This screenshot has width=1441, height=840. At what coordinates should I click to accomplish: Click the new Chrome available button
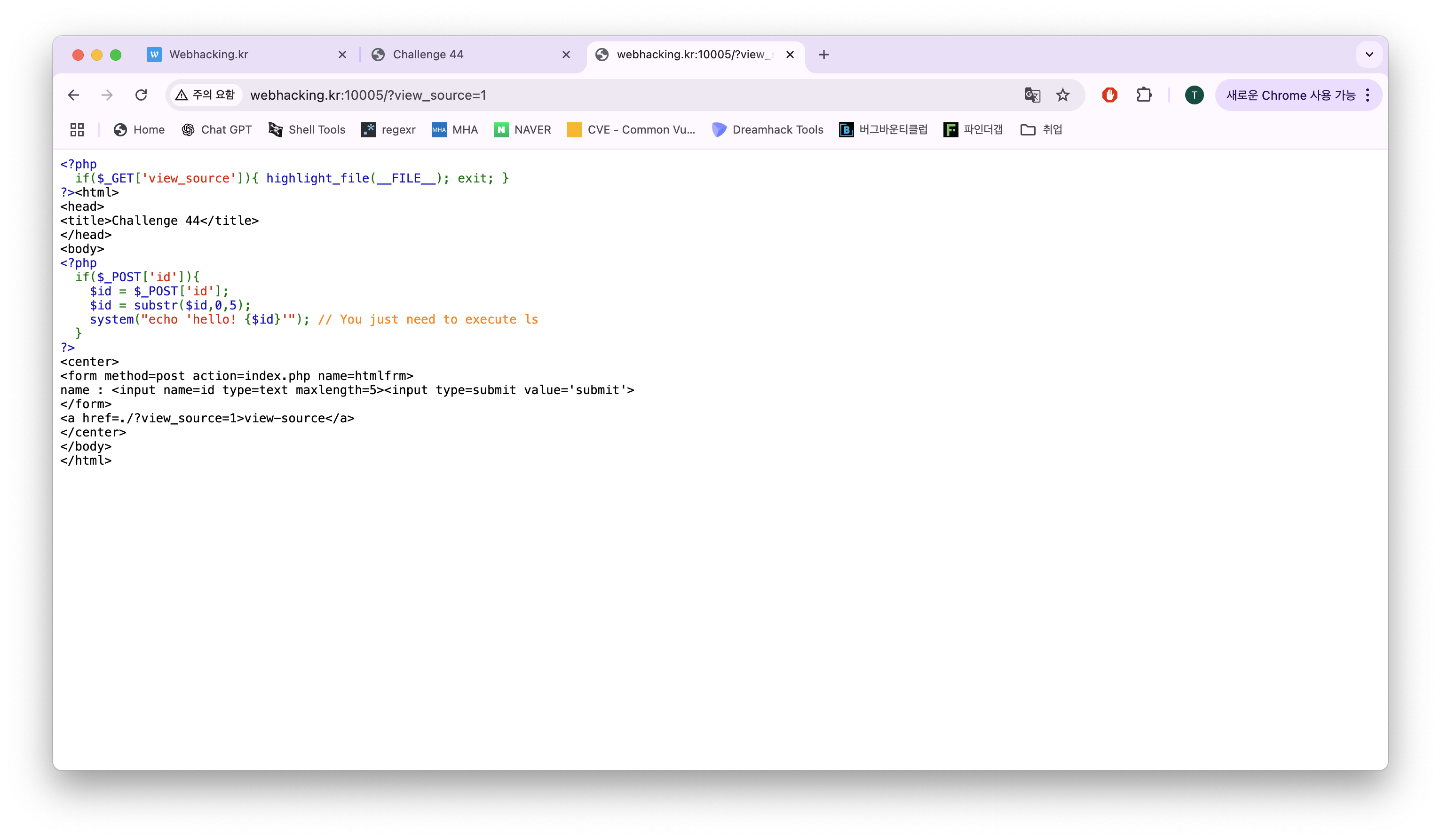coord(1290,95)
